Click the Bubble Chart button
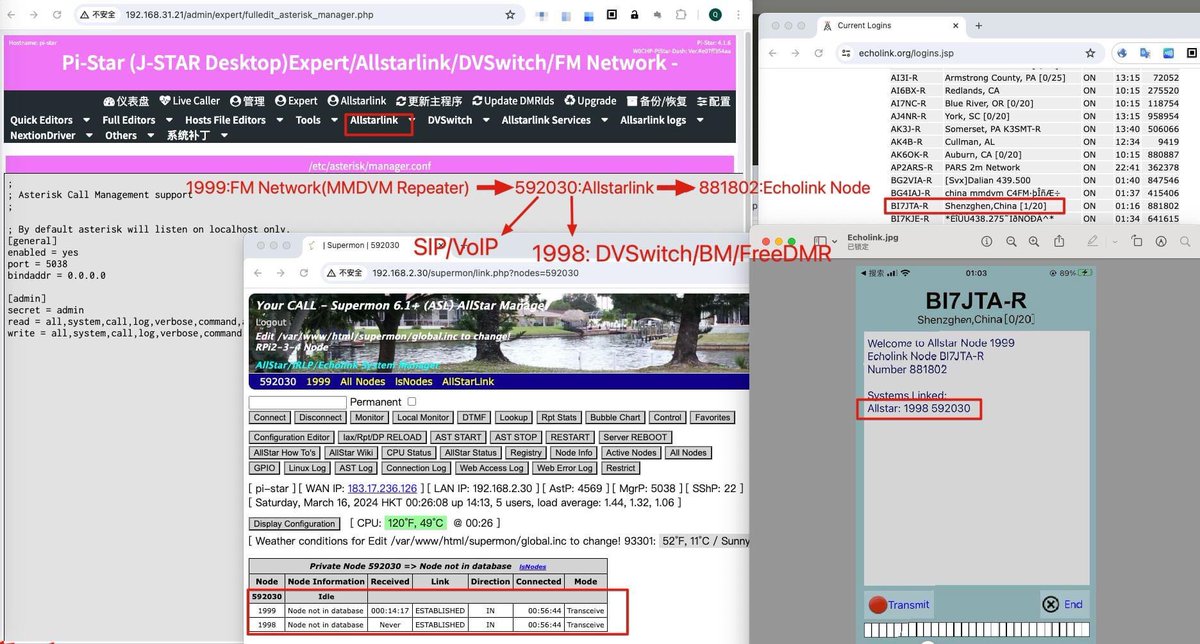 [615, 418]
